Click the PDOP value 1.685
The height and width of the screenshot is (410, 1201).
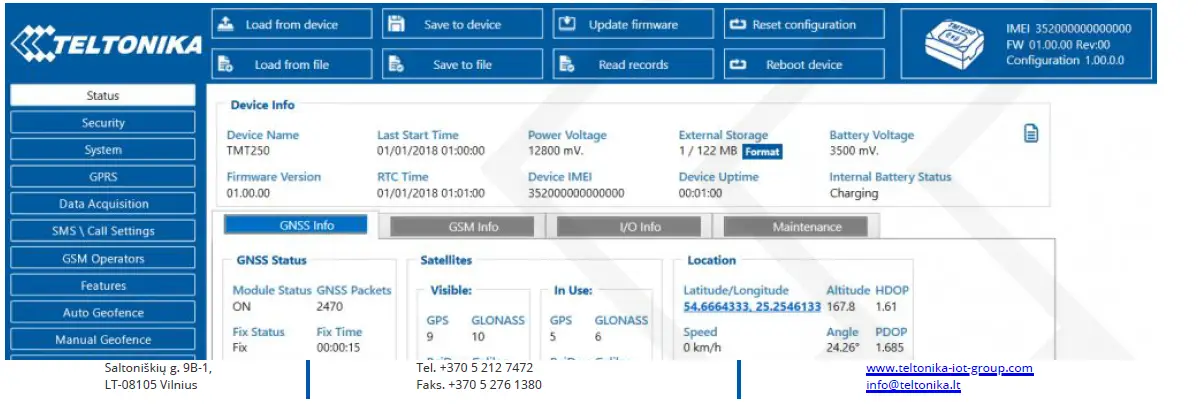click(x=891, y=347)
